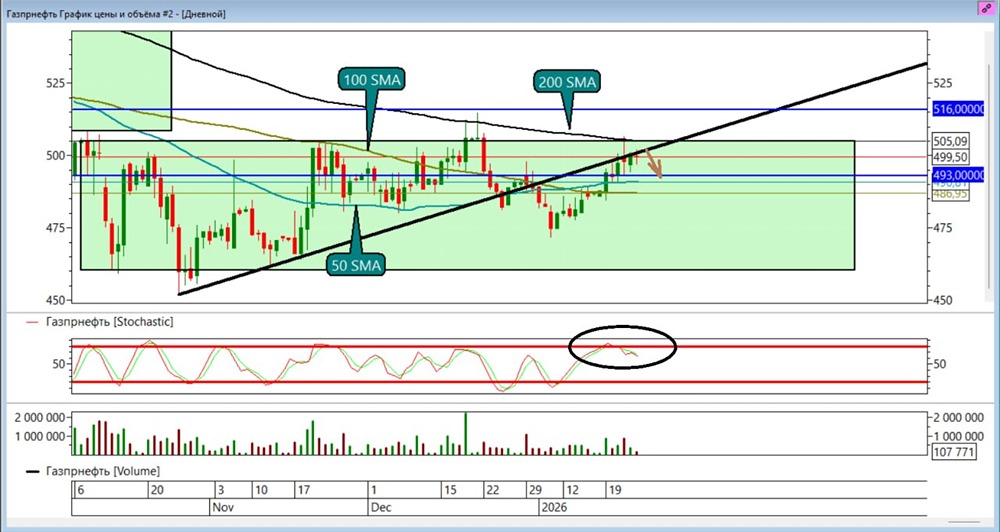Viewport: 1000px width, 532px height.
Task: Click the Nov month label on timeline
Action: (223, 508)
